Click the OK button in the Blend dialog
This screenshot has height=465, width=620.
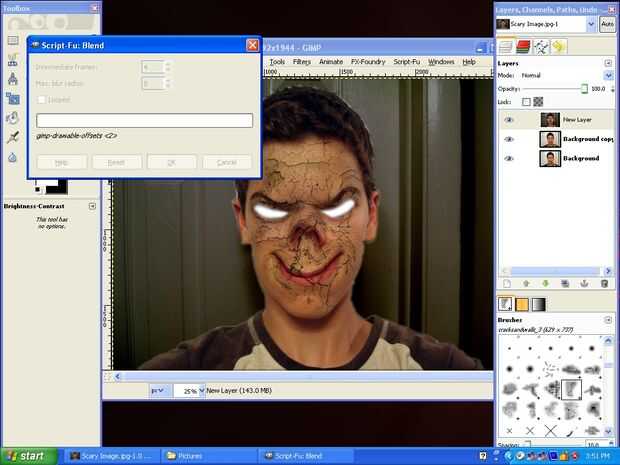[x=172, y=163]
